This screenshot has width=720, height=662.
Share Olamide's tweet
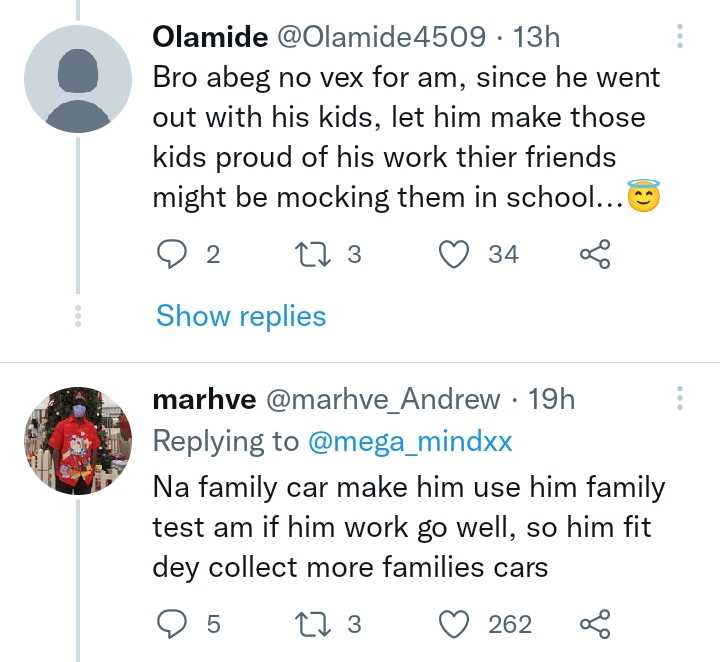tap(595, 255)
